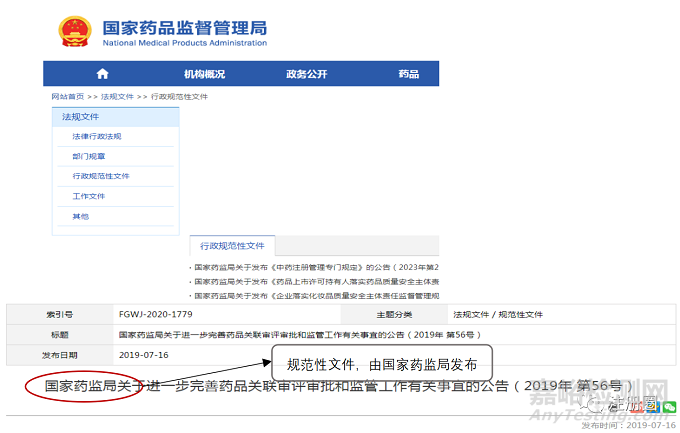Click 行政规范性文件 in the breadcrumb trail
Screen dimensions: 680x433
pos(179,96)
